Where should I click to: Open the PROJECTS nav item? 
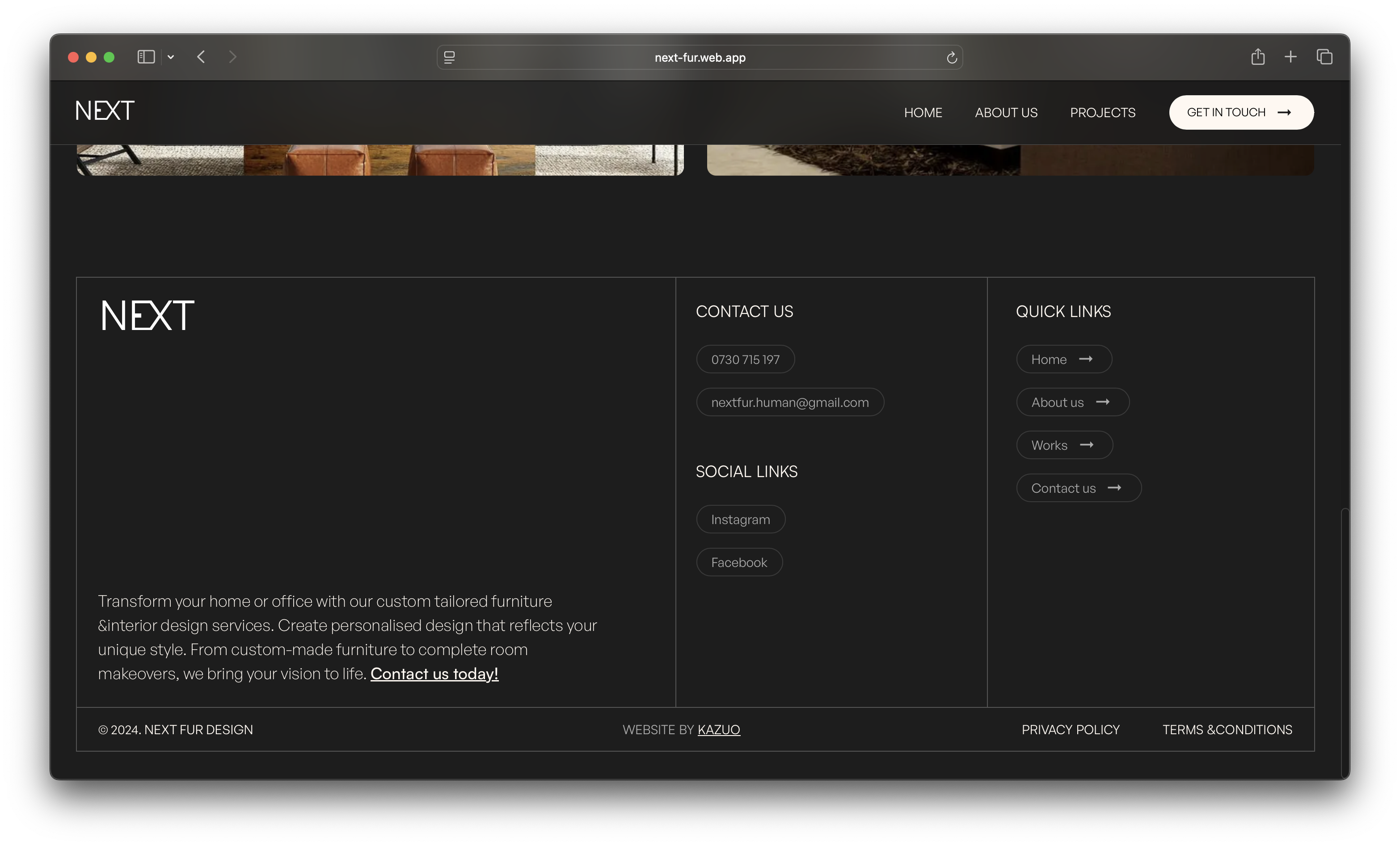pos(1103,113)
